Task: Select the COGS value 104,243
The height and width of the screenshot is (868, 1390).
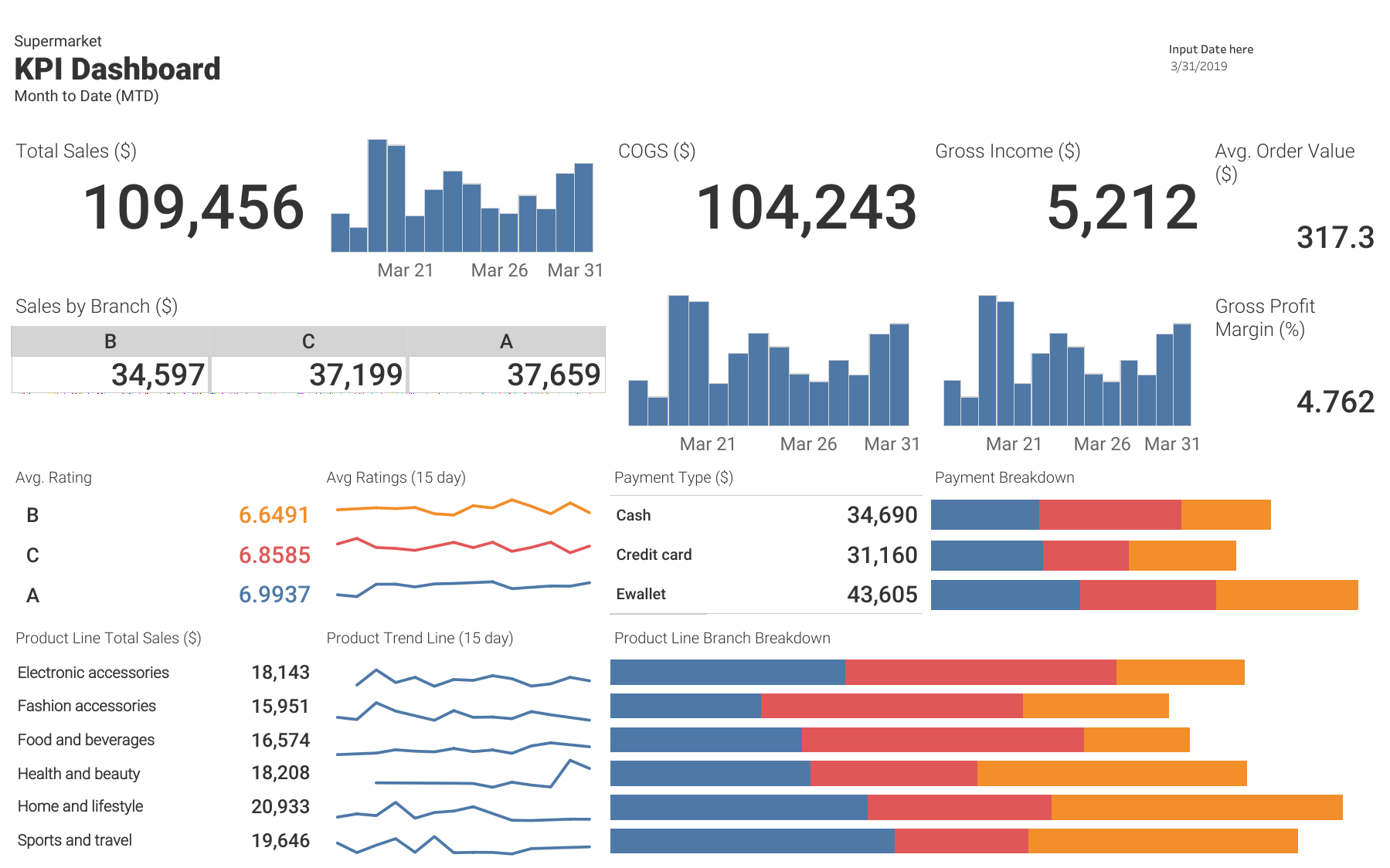Action: (807, 205)
